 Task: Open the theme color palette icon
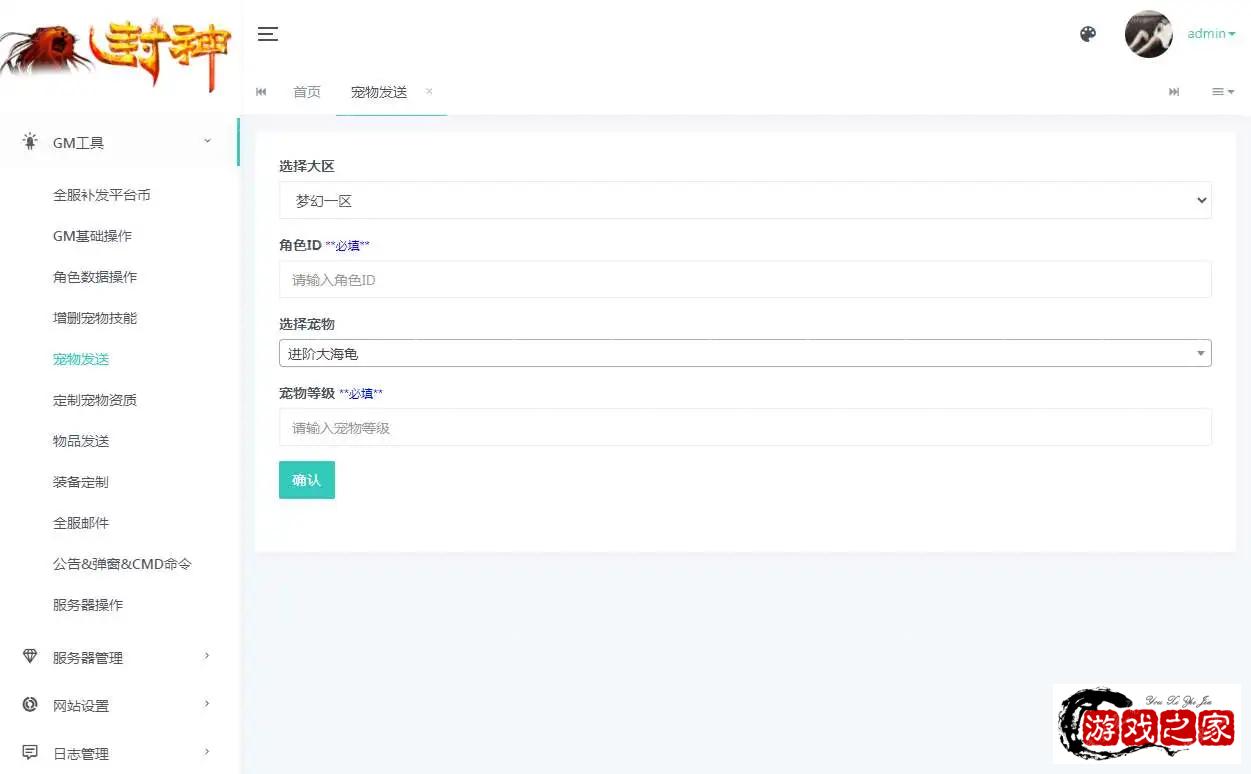(x=1088, y=34)
